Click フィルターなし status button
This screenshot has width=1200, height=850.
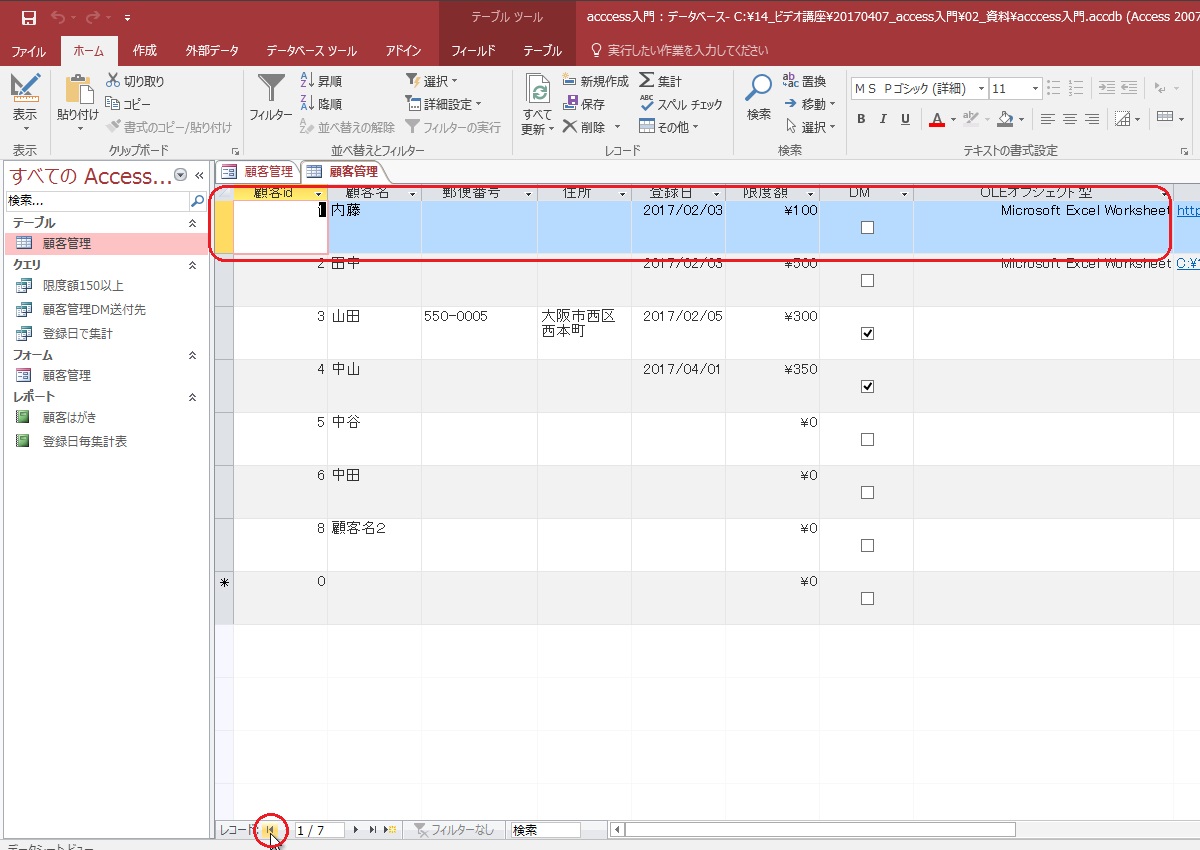455,830
